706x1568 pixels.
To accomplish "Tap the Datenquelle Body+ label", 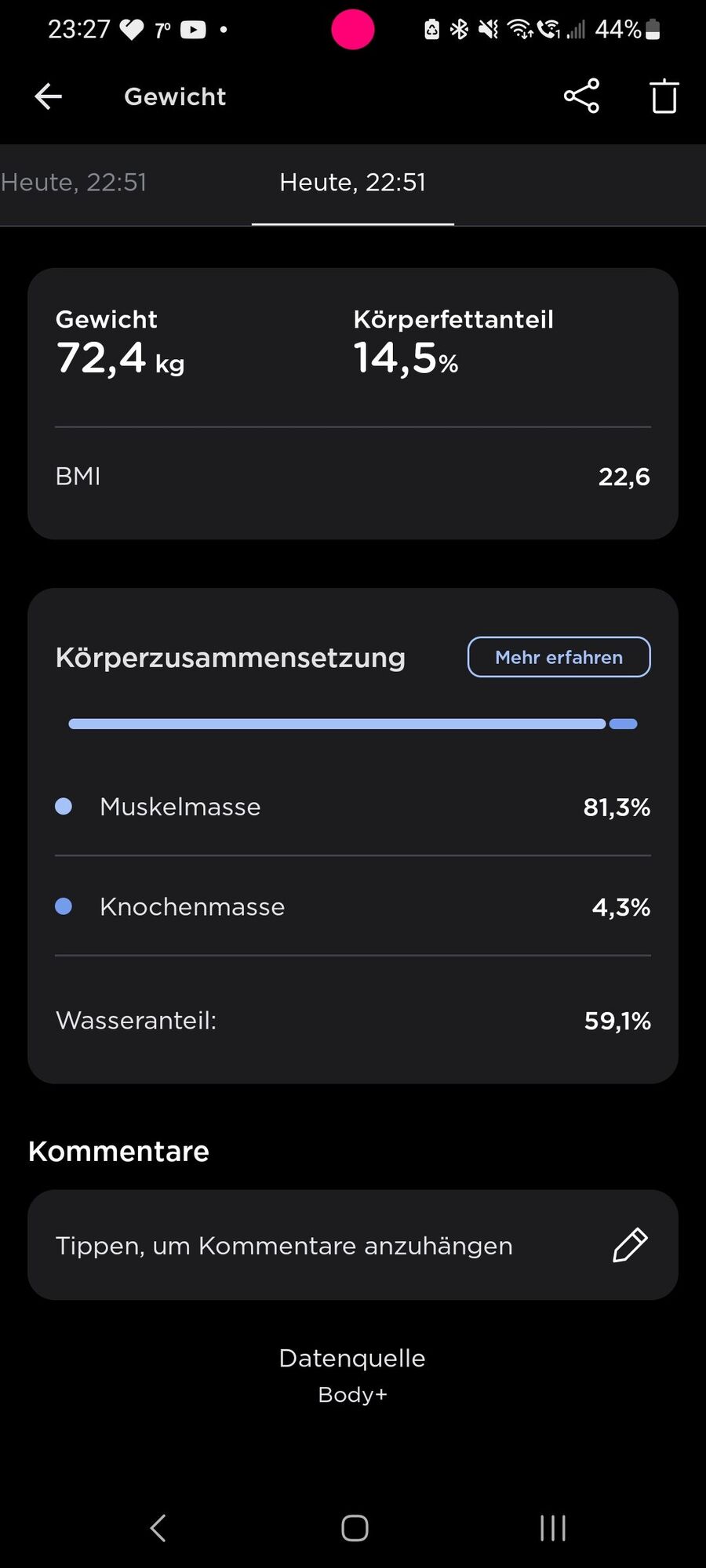I will (352, 1376).
